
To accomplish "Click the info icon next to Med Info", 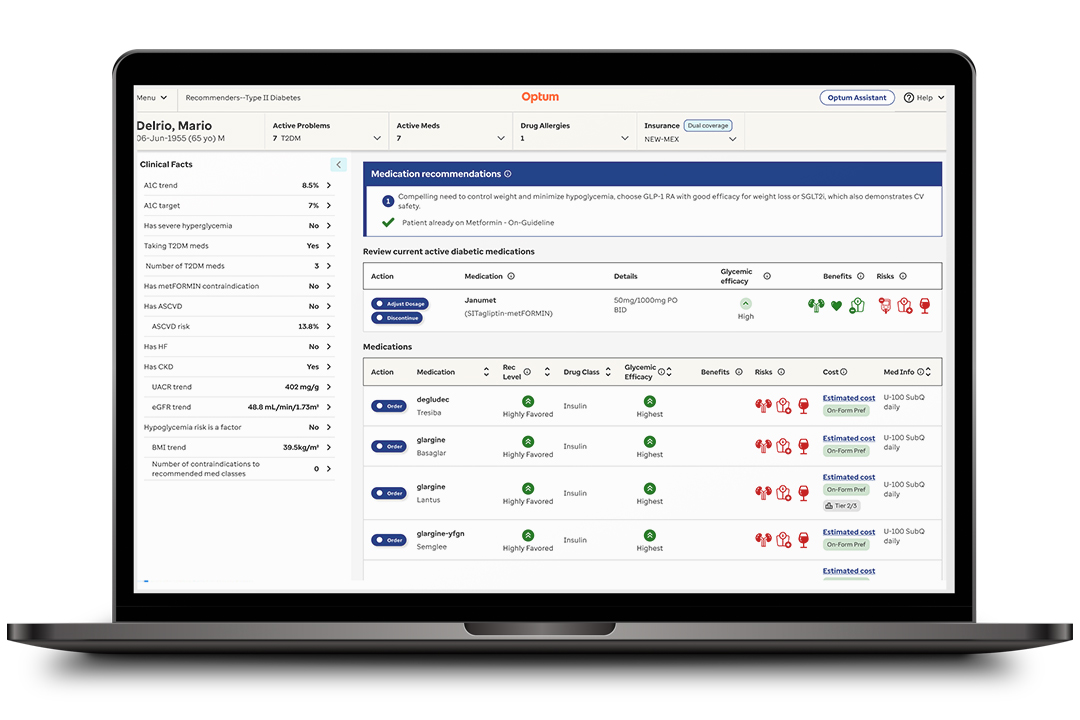I will tap(920, 372).
